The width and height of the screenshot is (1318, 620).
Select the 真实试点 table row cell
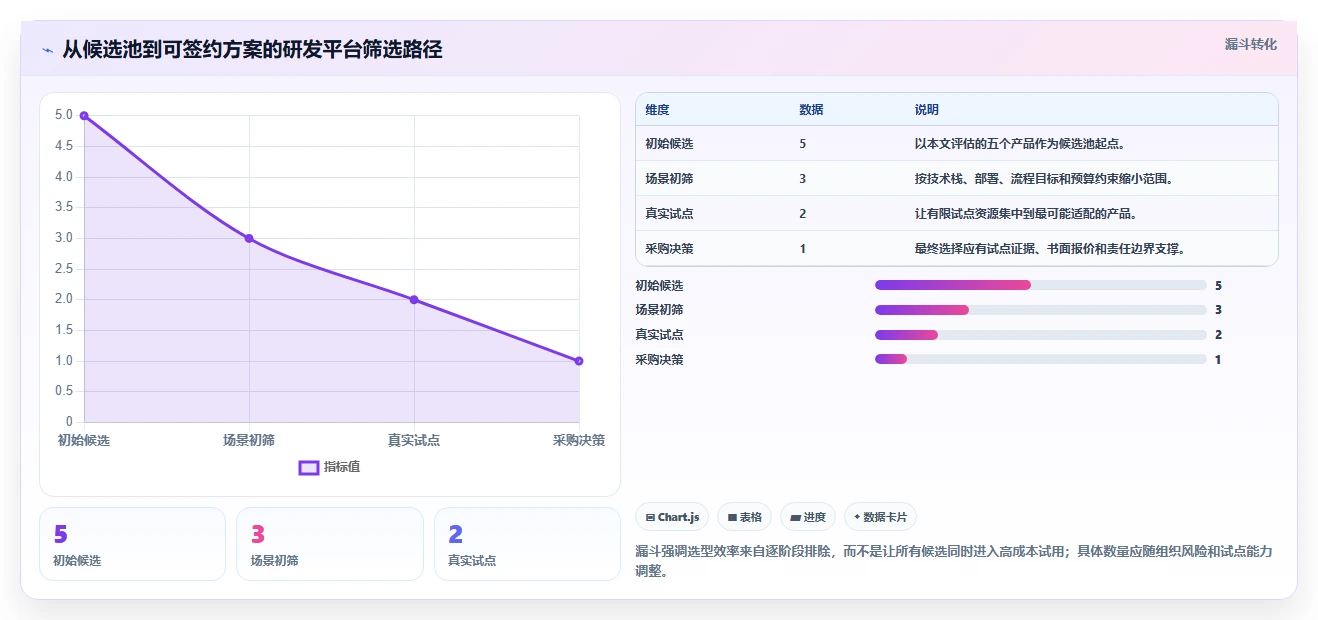tap(669, 214)
